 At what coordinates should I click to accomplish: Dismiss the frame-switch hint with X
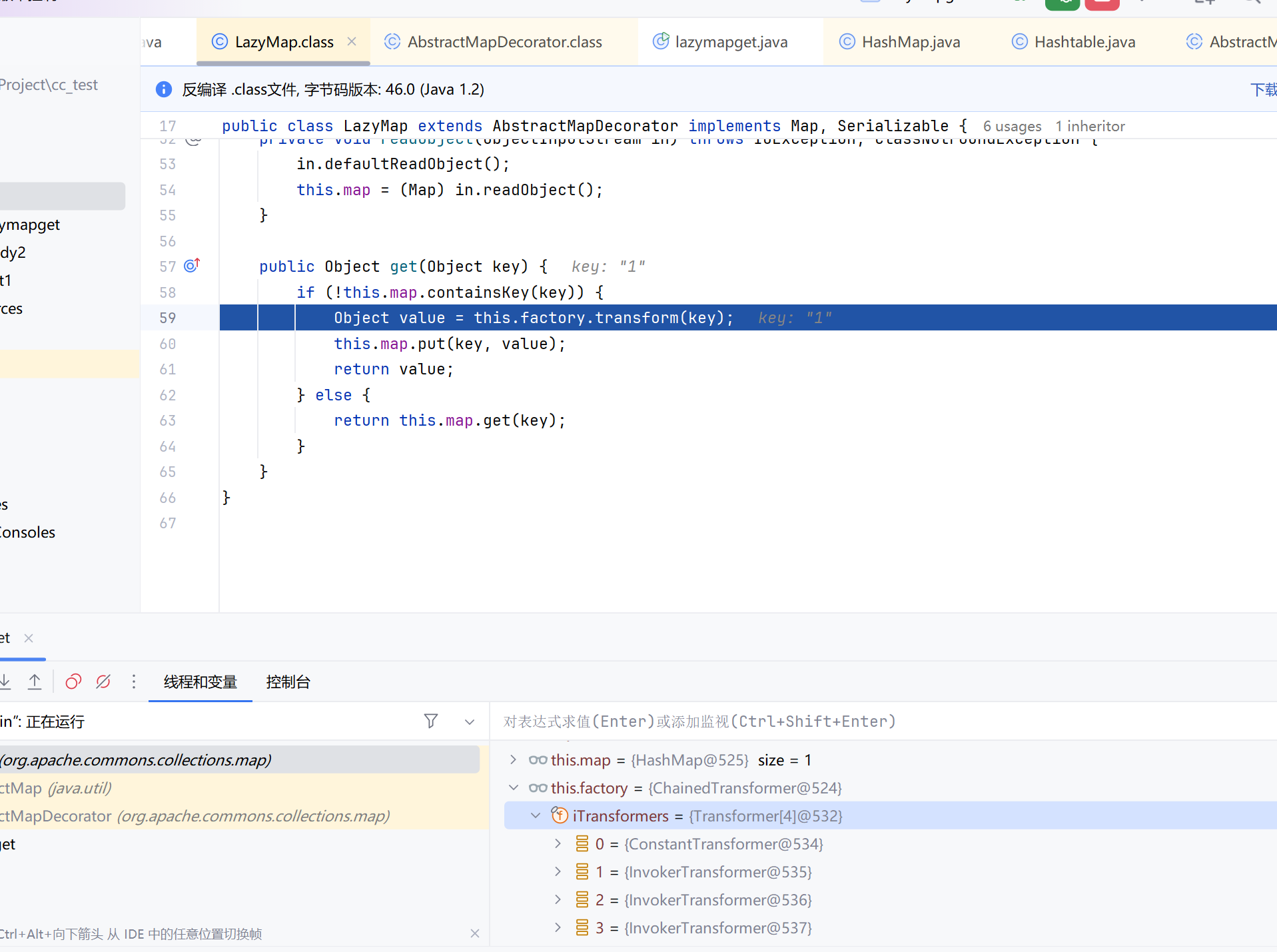point(475,933)
